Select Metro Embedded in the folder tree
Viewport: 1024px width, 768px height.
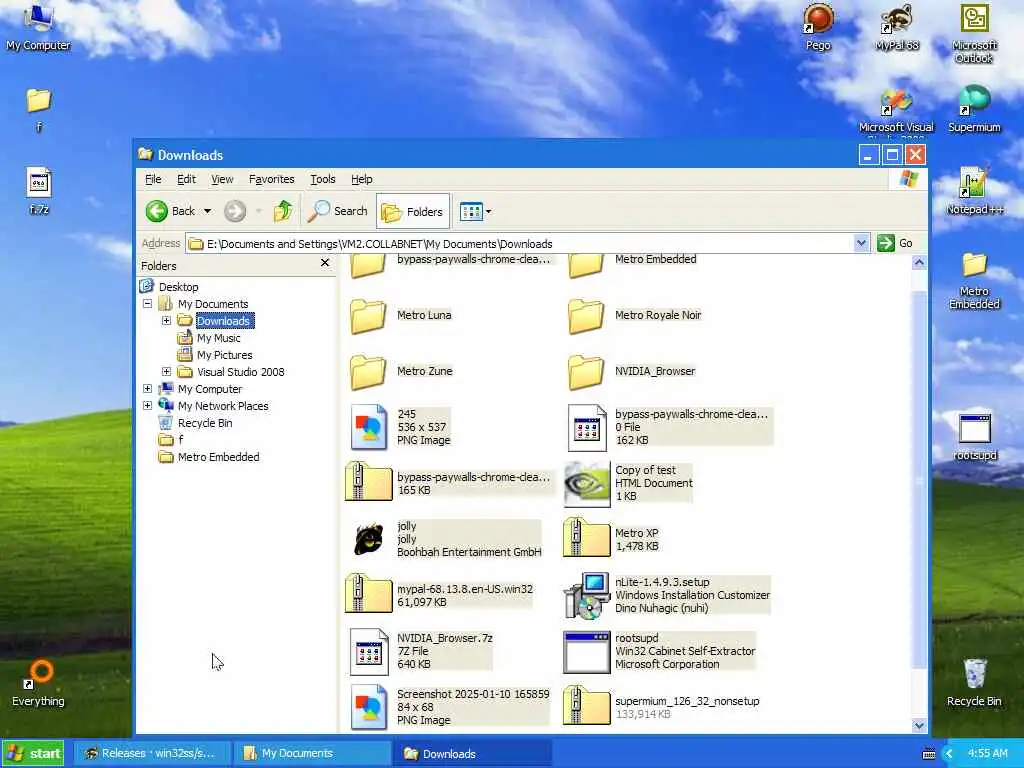[x=218, y=456]
